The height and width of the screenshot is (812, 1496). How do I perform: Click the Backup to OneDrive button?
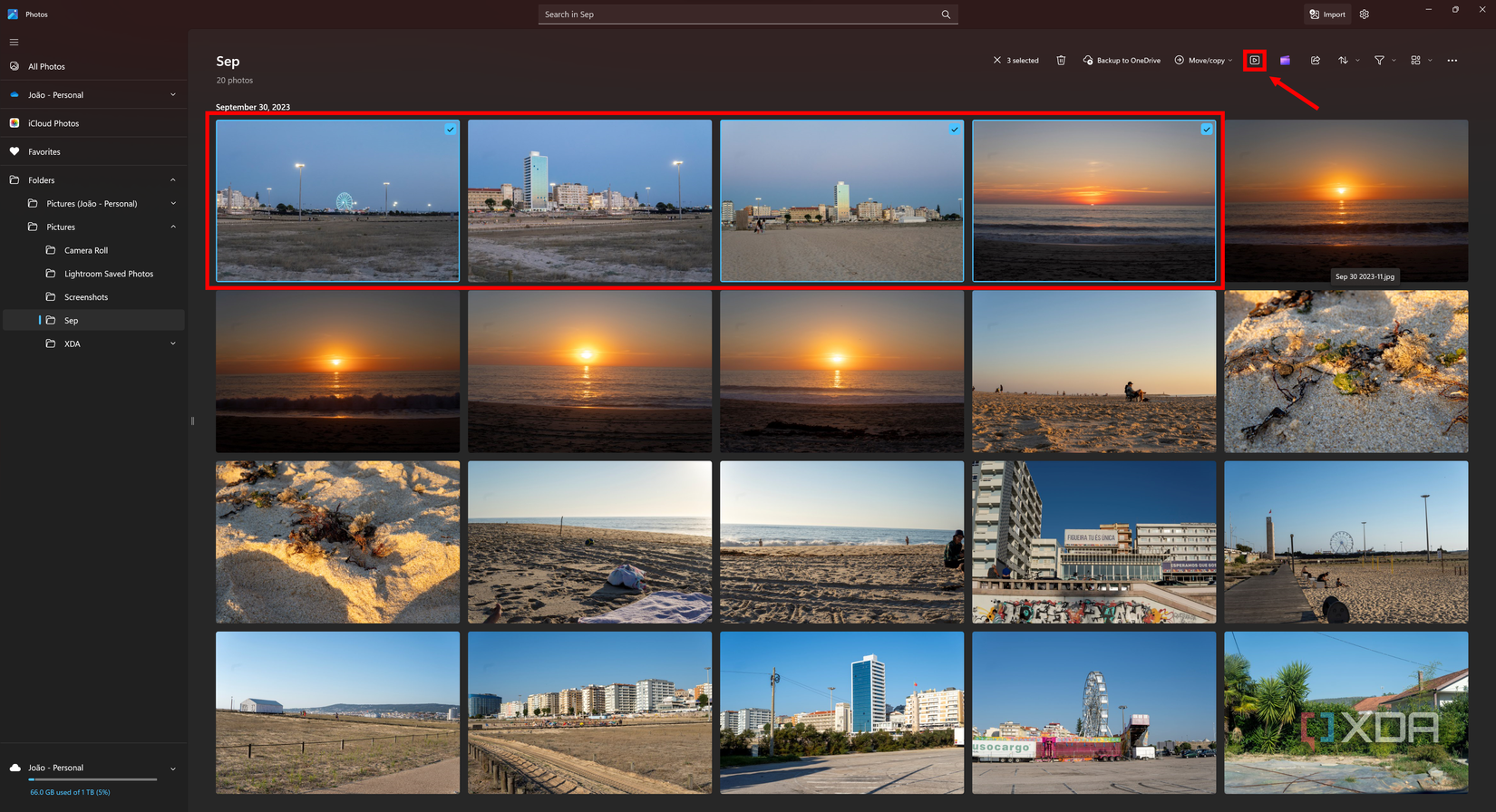[1122, 61]
